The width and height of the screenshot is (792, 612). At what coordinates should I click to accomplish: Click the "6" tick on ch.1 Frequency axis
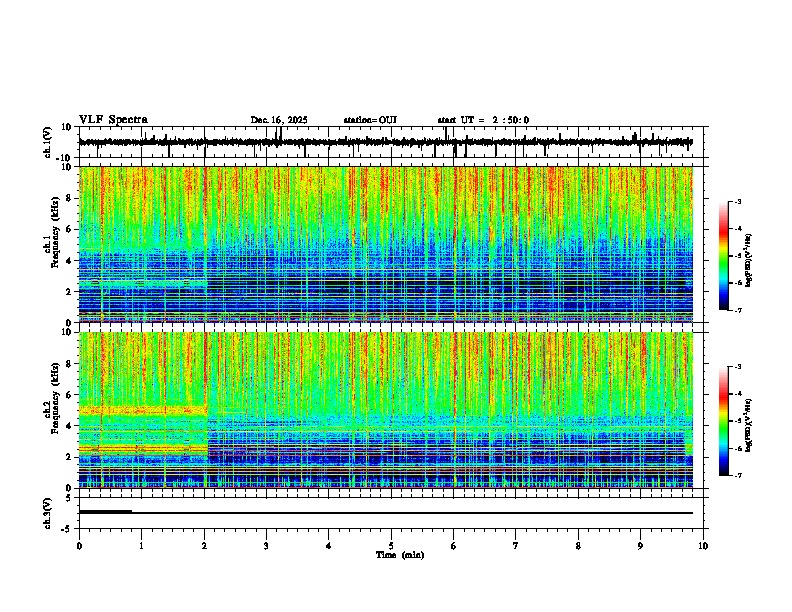pos(70,229)
